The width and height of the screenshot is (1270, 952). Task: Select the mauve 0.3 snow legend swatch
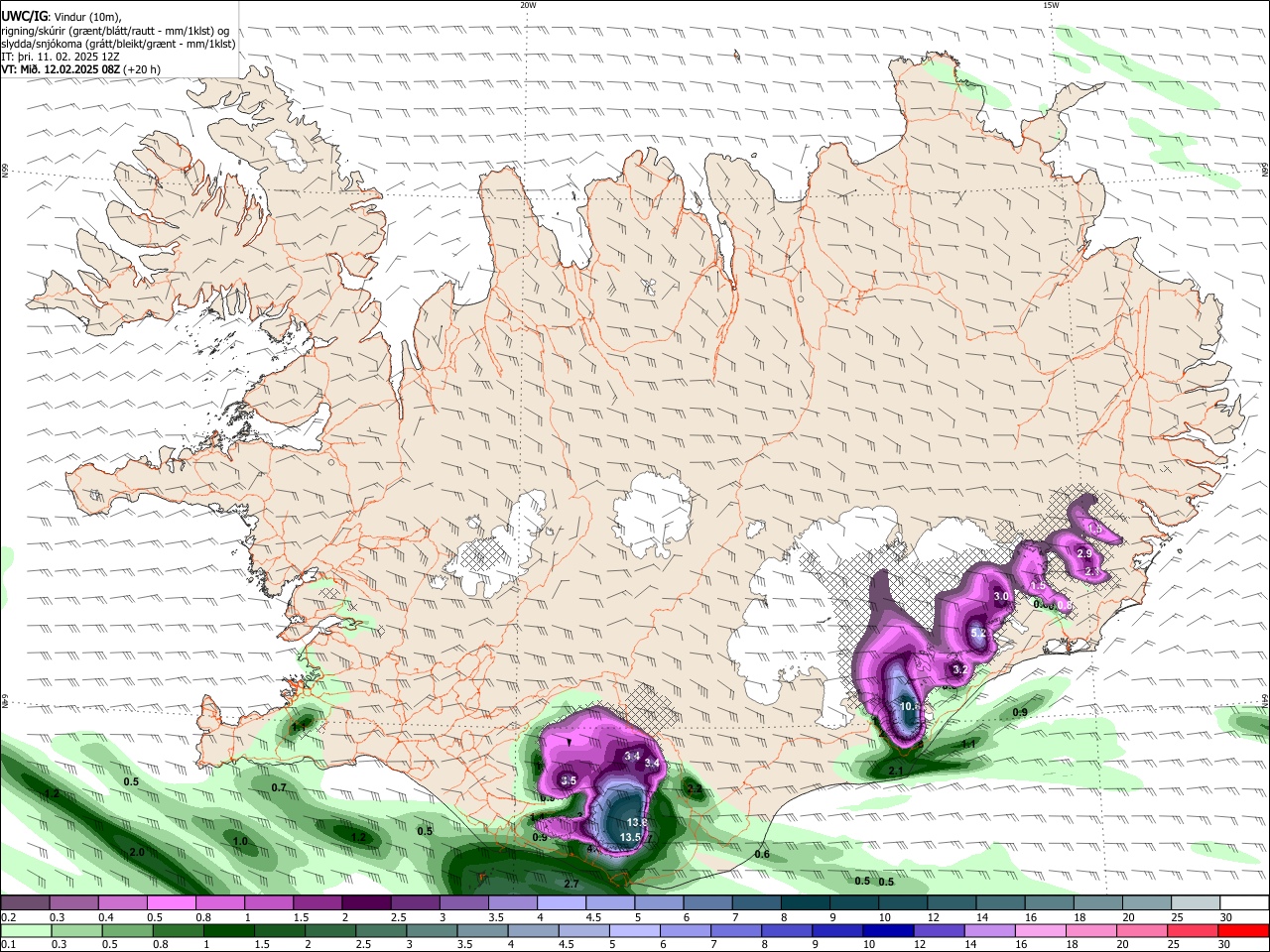coord(73,902)
